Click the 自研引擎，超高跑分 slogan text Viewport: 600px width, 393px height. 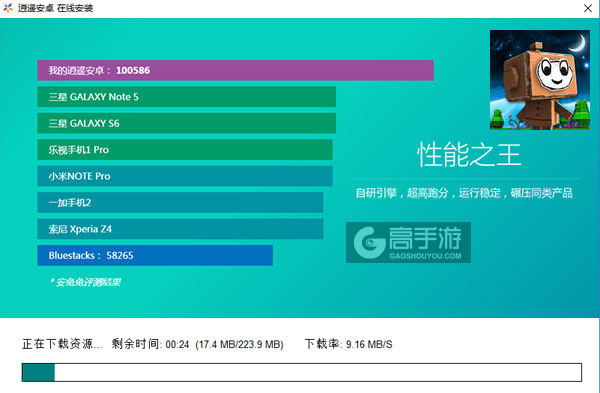pos(464,193)
